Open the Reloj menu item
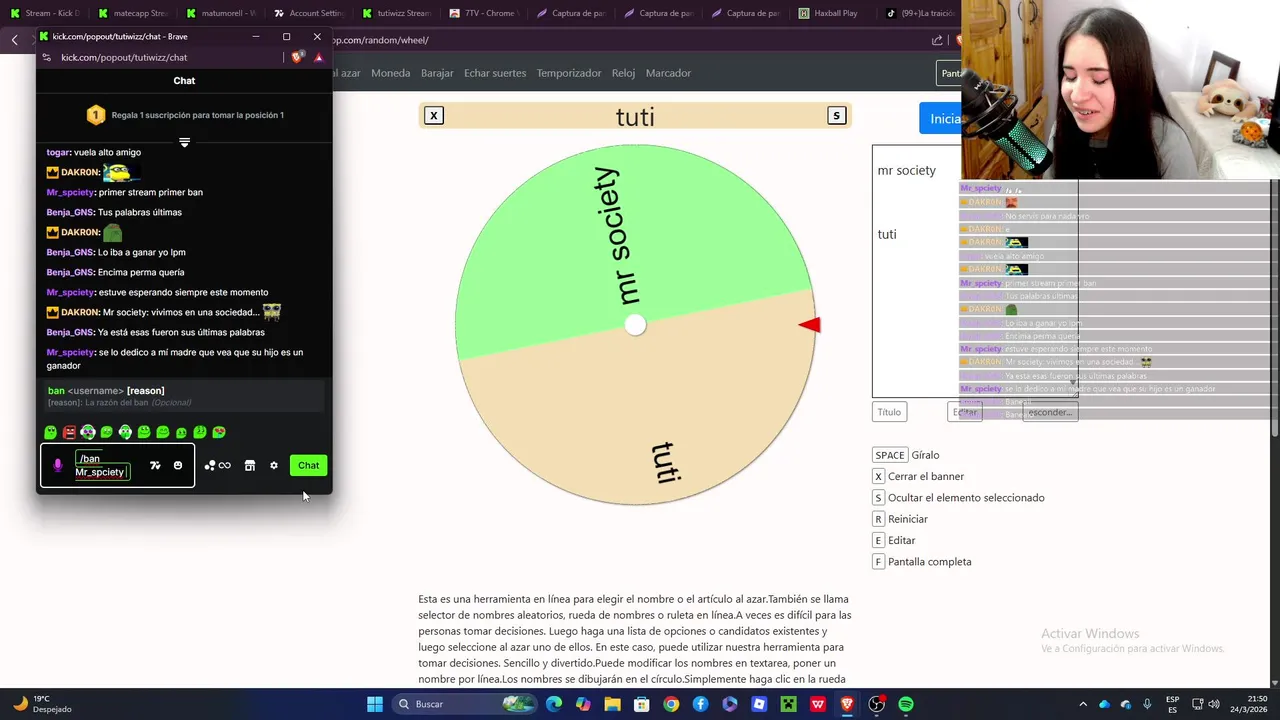The image size is (1280, 720). tap(623, 73)
